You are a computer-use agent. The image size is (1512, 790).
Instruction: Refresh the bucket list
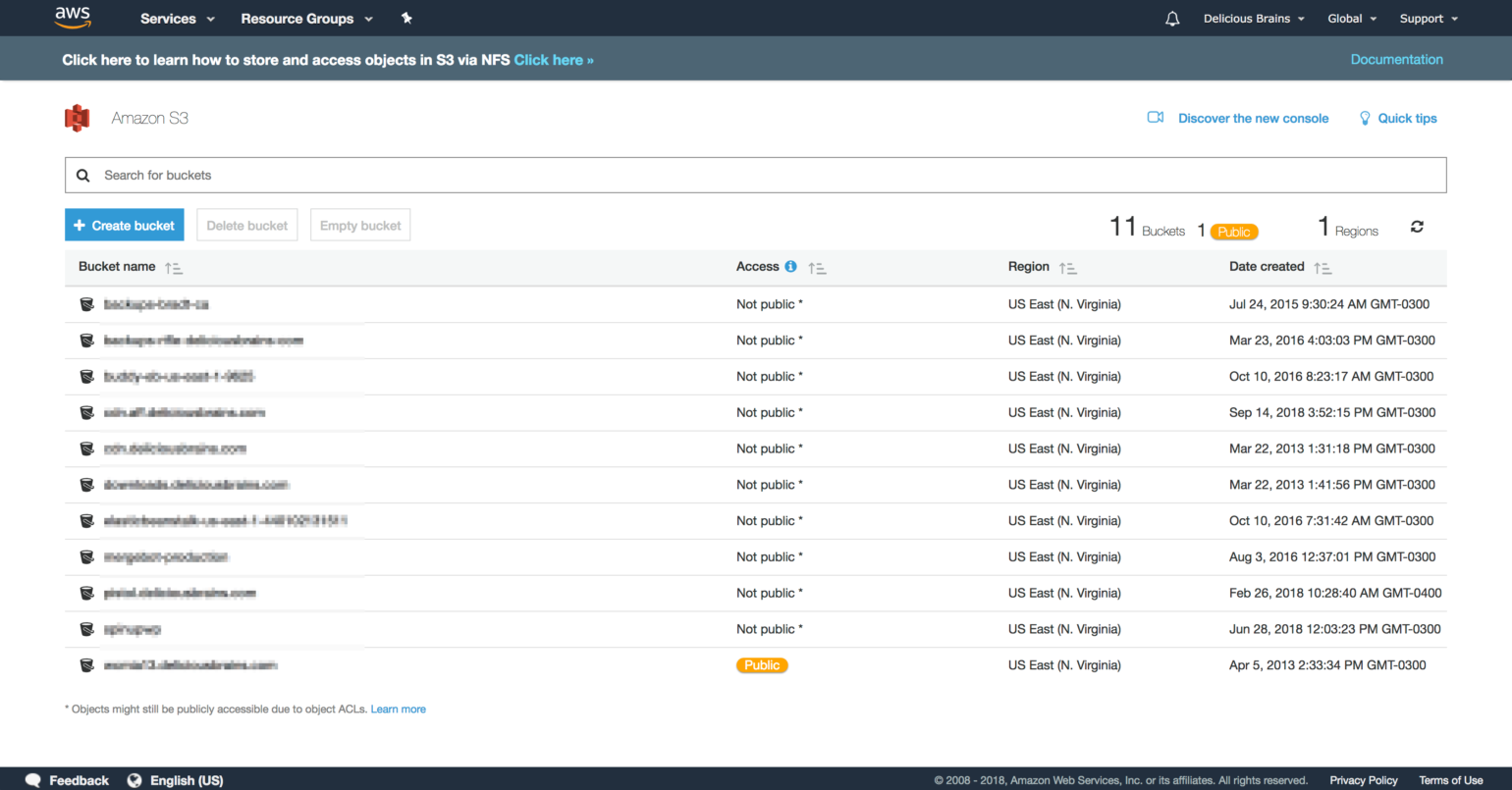pos(1417,227)
